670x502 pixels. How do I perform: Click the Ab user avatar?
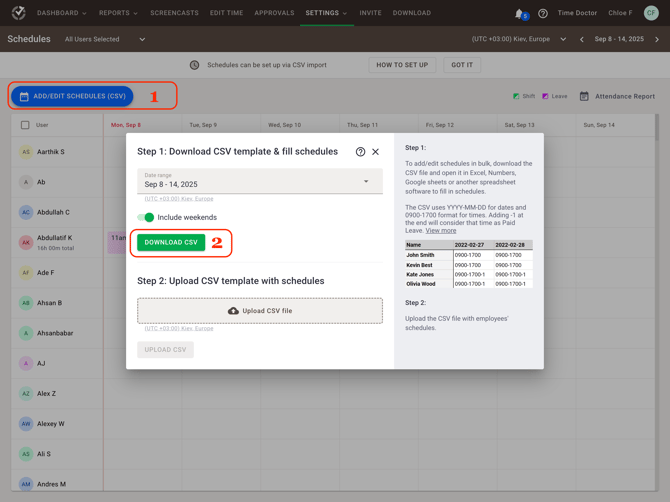click(26, 182)
